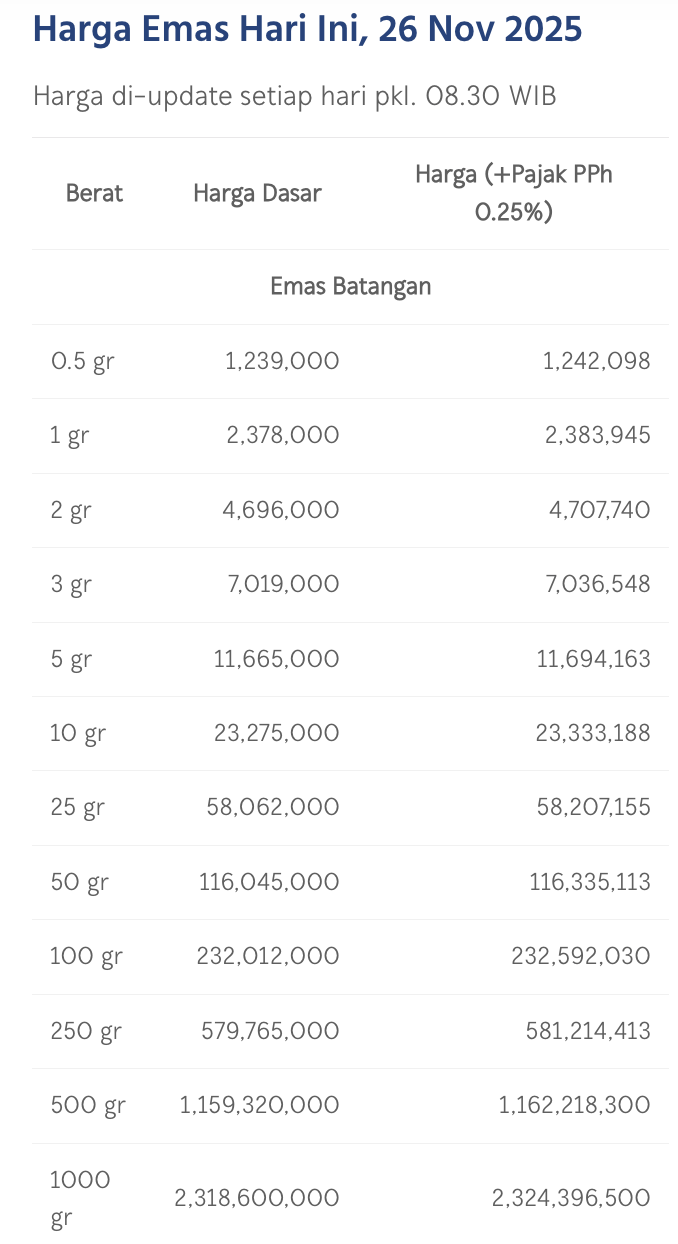678x1244 pixels.
Task: Click taxed price 23,333,188 for 10 gr
Action: click(591, 733)
